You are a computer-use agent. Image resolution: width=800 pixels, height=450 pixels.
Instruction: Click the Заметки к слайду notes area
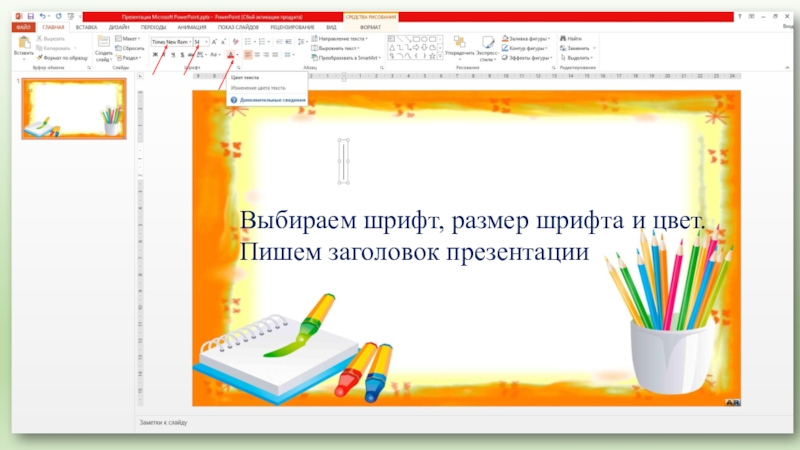[163, 422]
